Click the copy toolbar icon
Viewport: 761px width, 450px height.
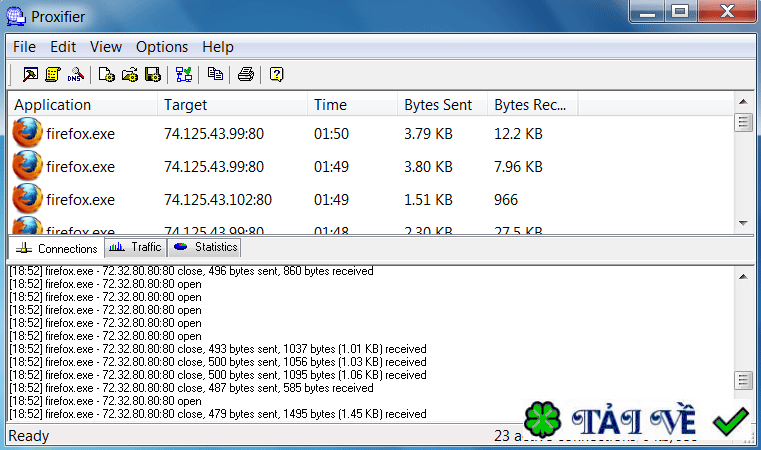coord(215,74)
